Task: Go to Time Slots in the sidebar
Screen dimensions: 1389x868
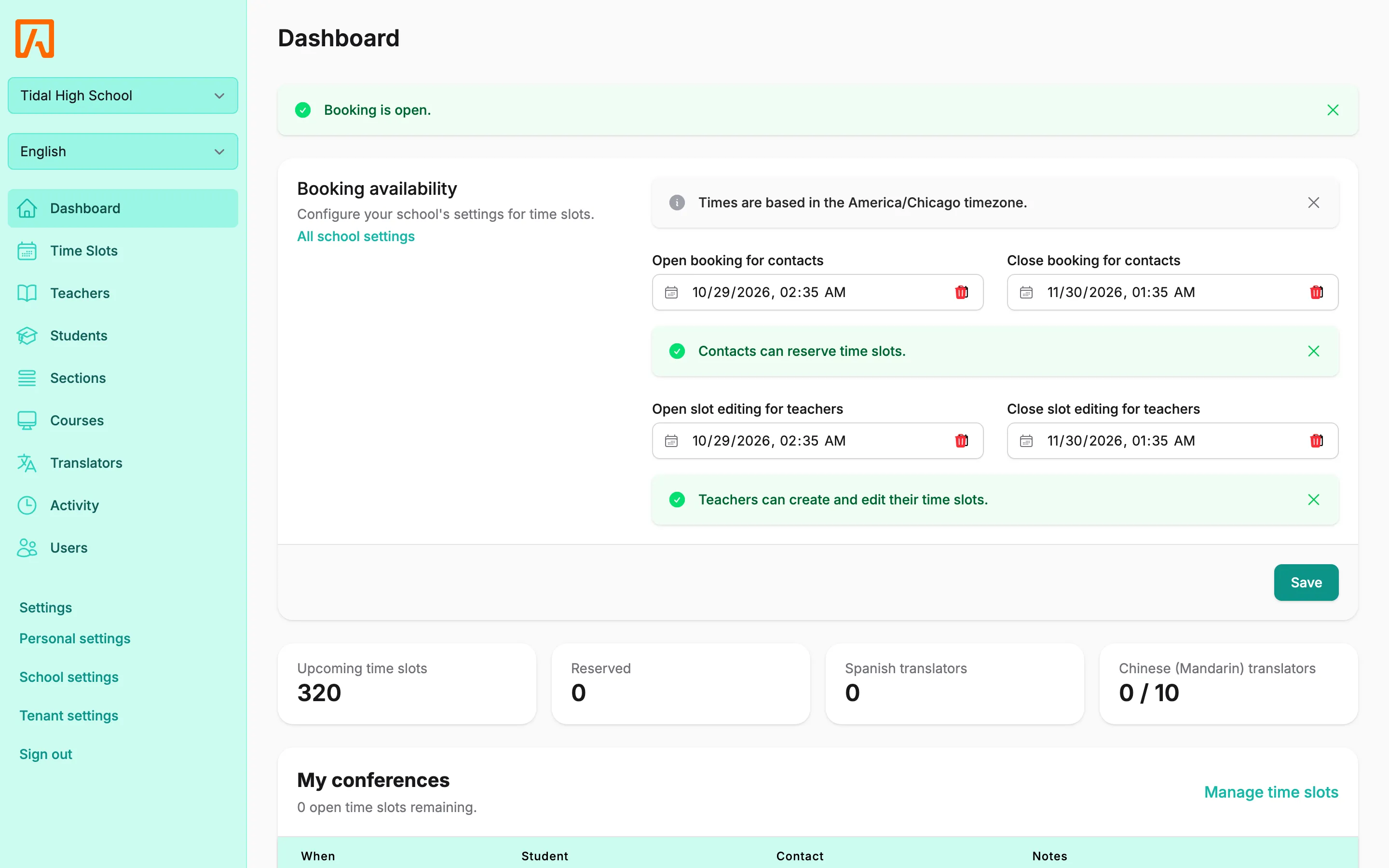Action: coord(123,251)
